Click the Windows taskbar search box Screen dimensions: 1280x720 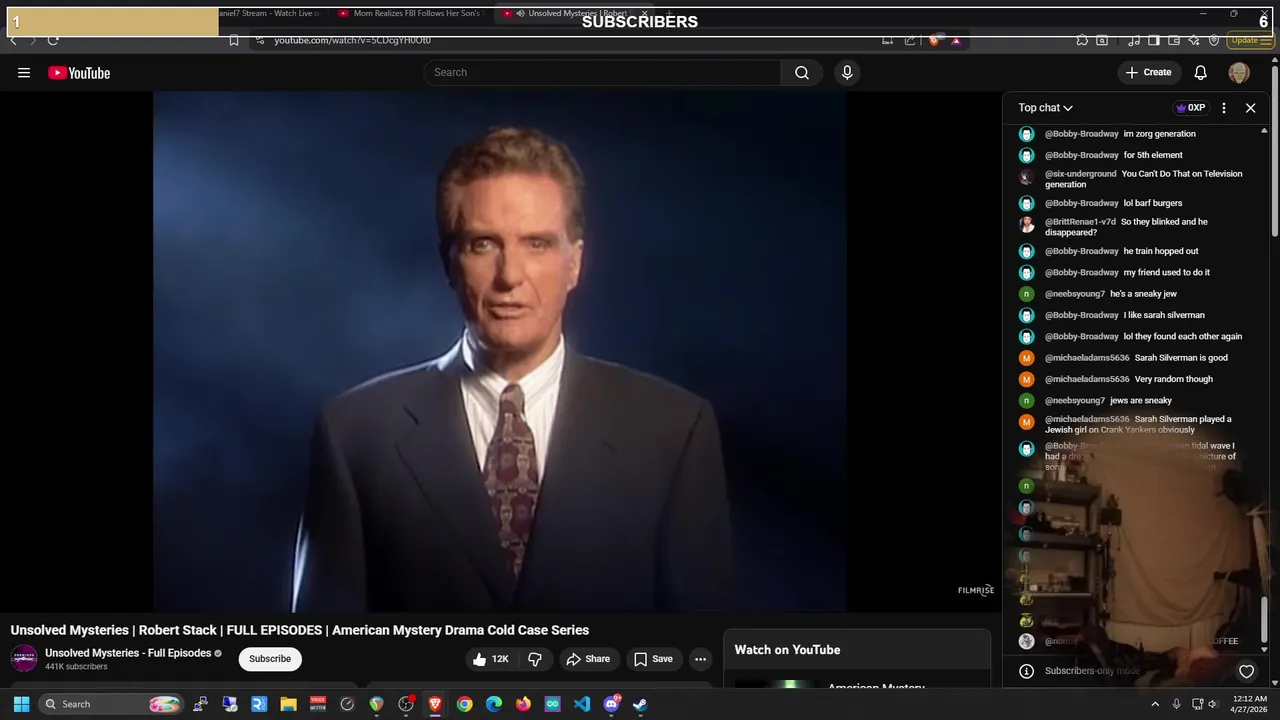click(113, 704)
